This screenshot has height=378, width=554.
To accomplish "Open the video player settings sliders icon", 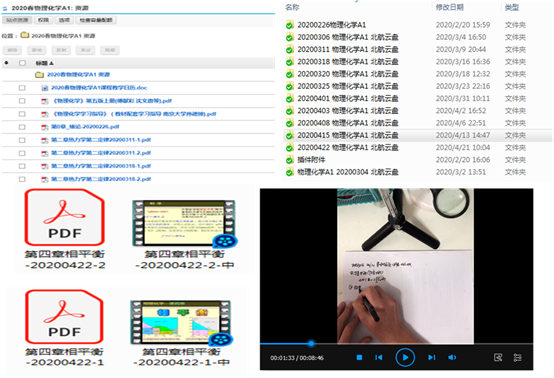I will tap(517, 358).
